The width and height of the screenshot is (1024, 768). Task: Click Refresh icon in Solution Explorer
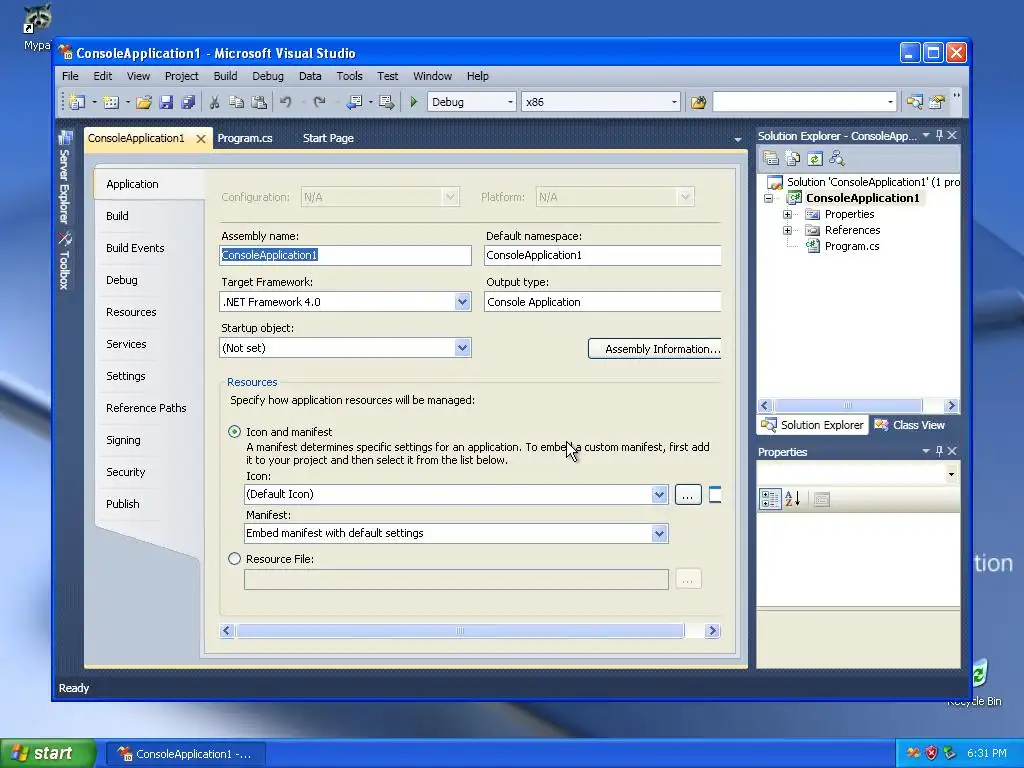point(814,158)
